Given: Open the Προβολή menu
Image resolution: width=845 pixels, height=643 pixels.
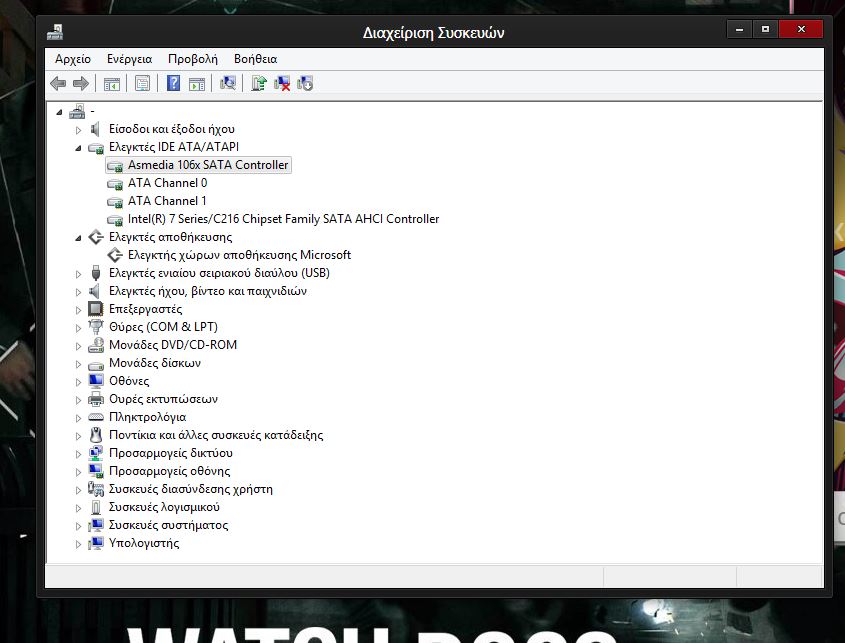Looking at the screenshot, I should click(193, 59).
